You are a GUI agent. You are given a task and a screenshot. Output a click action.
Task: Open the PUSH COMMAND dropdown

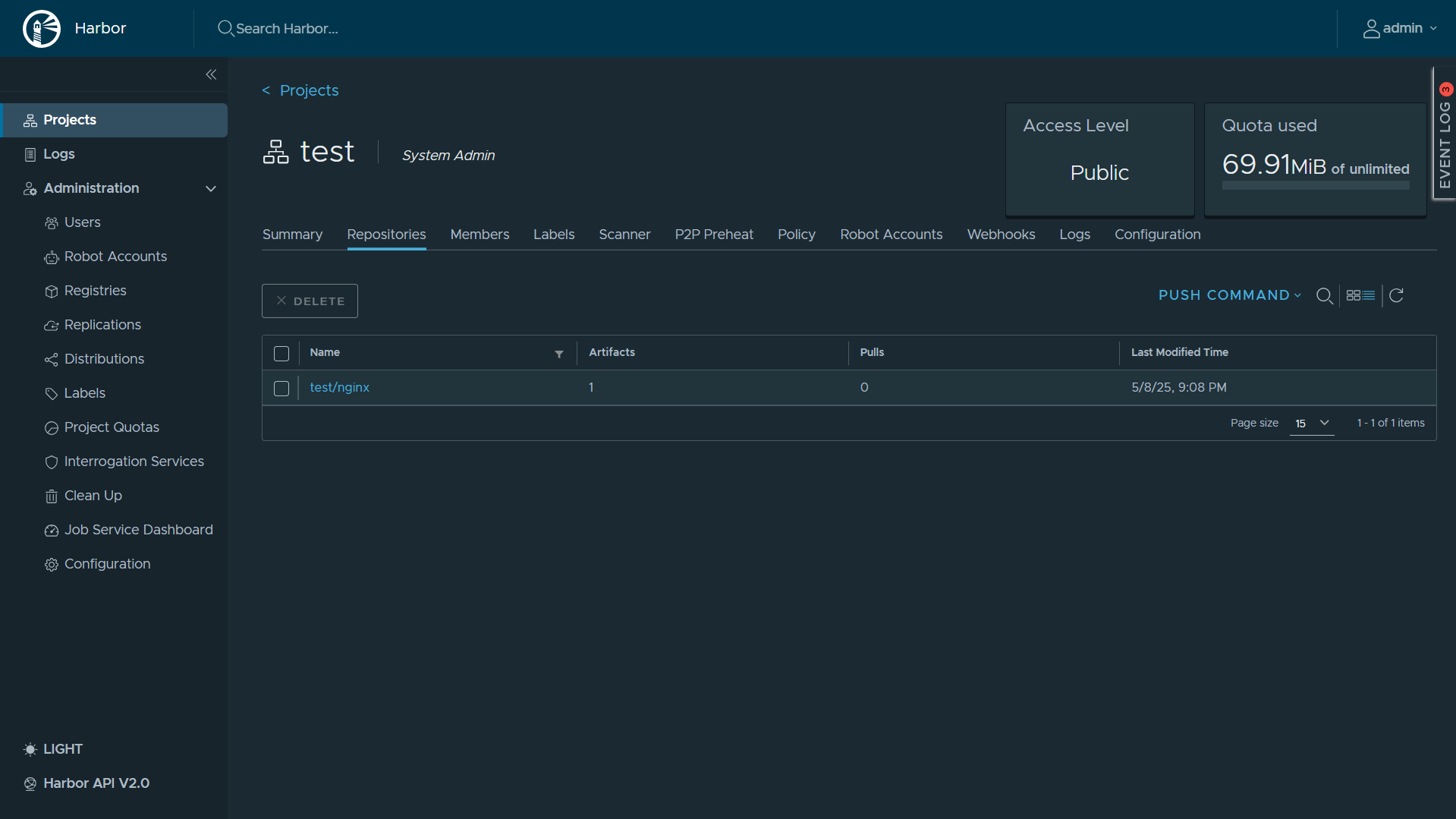point(1230,295)
